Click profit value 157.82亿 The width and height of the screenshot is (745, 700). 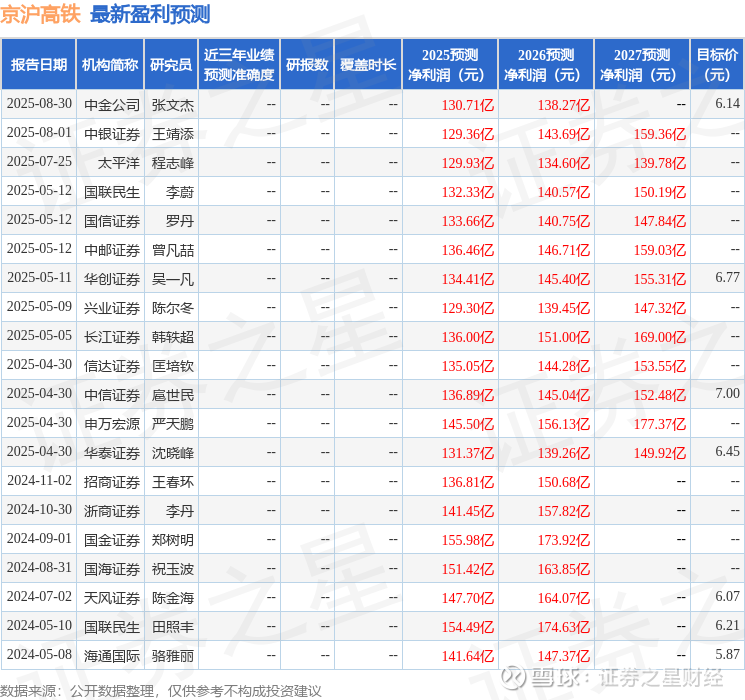coord(564,511)
